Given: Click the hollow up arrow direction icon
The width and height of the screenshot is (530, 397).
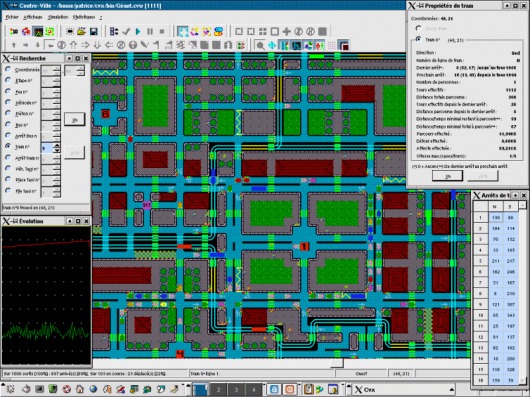Looking at the screenshot, I should tap(73, 45).
